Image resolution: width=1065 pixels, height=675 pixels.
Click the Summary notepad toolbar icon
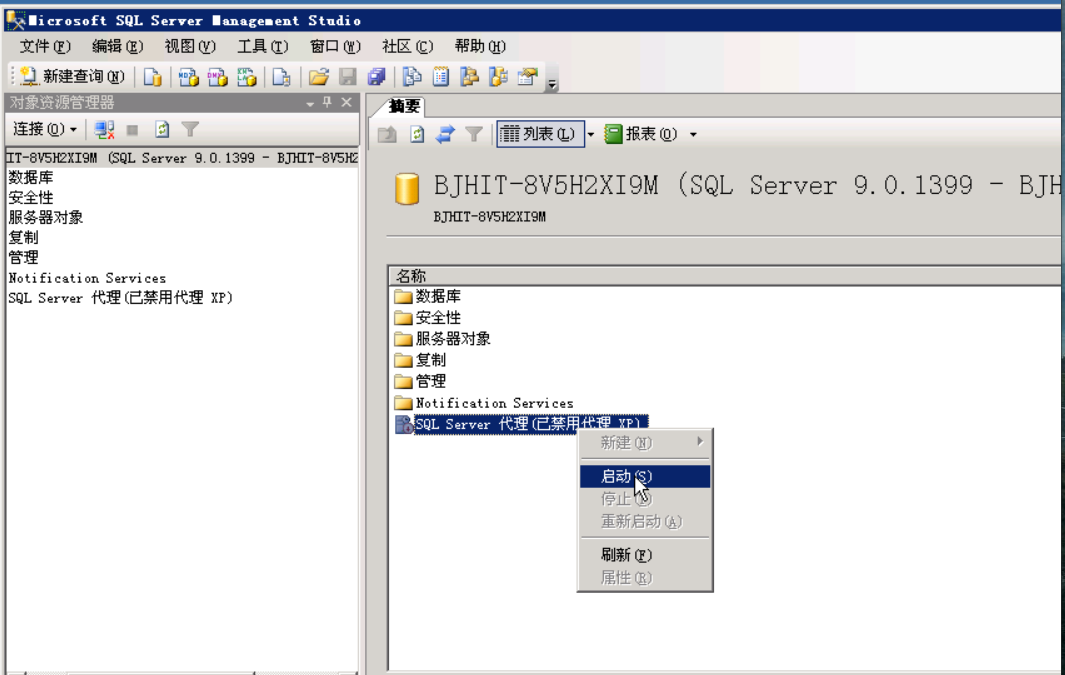[x=441, y=77]
